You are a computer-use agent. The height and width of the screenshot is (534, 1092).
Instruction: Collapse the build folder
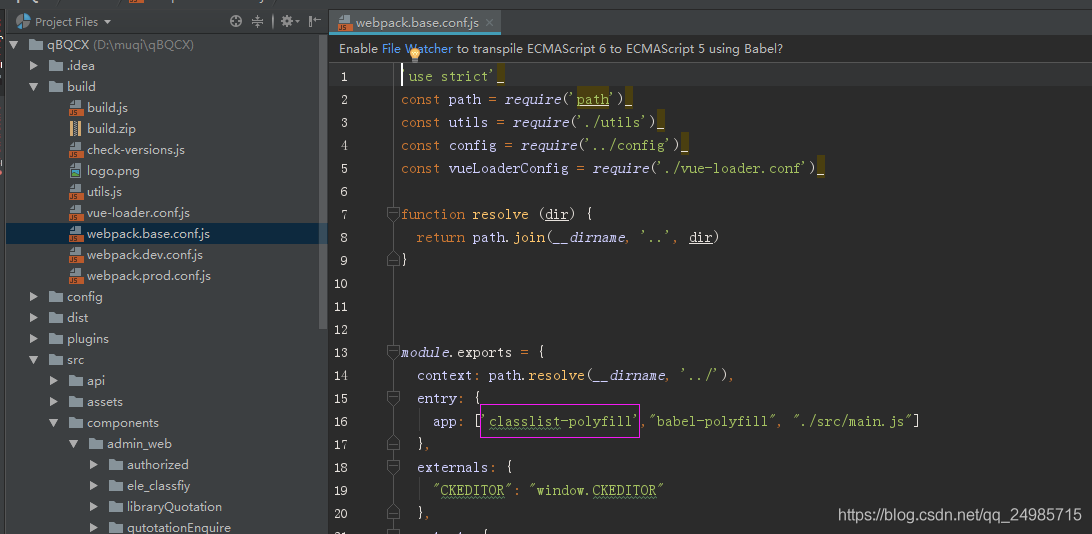[x=34, y=87]
